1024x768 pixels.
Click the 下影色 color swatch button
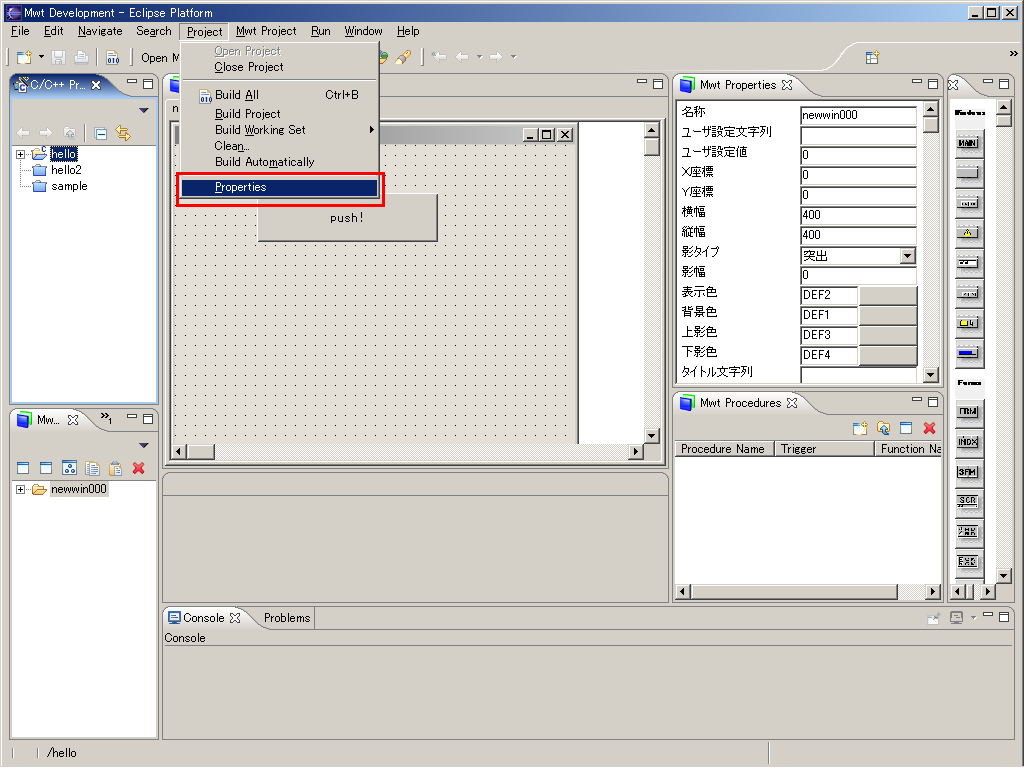888,355
